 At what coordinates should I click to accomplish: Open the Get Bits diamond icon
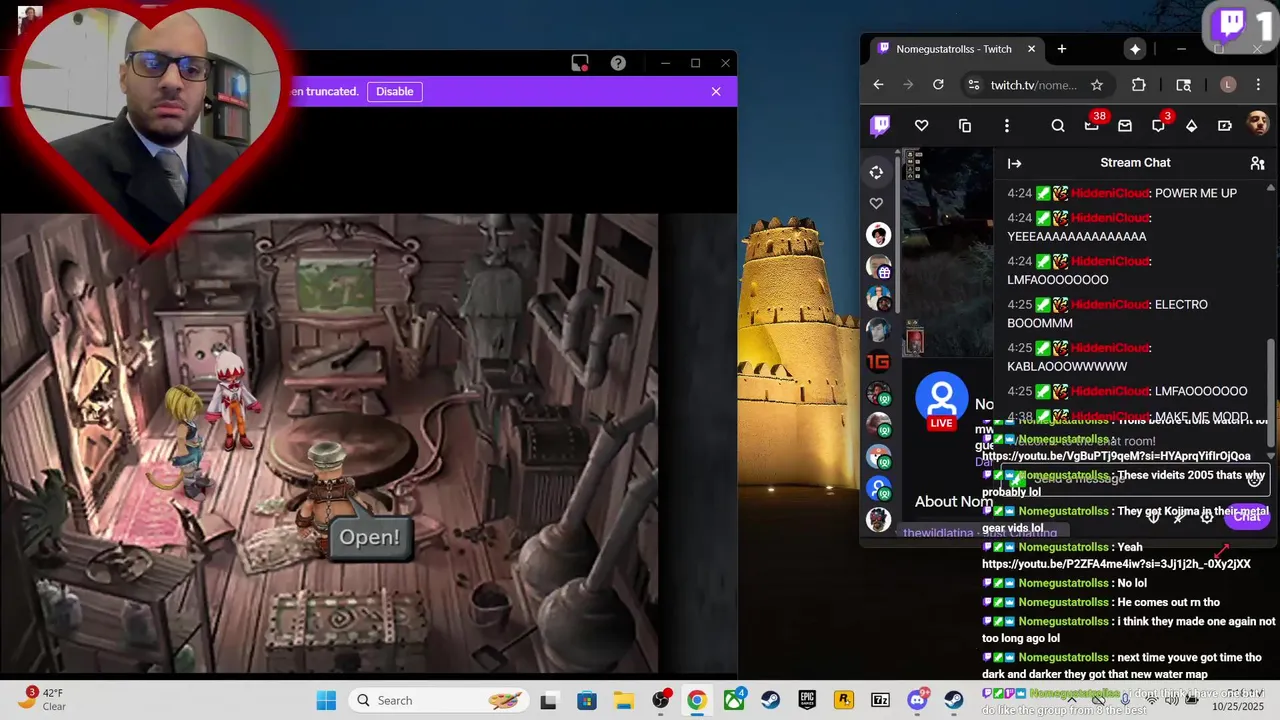pos(1192,126)
